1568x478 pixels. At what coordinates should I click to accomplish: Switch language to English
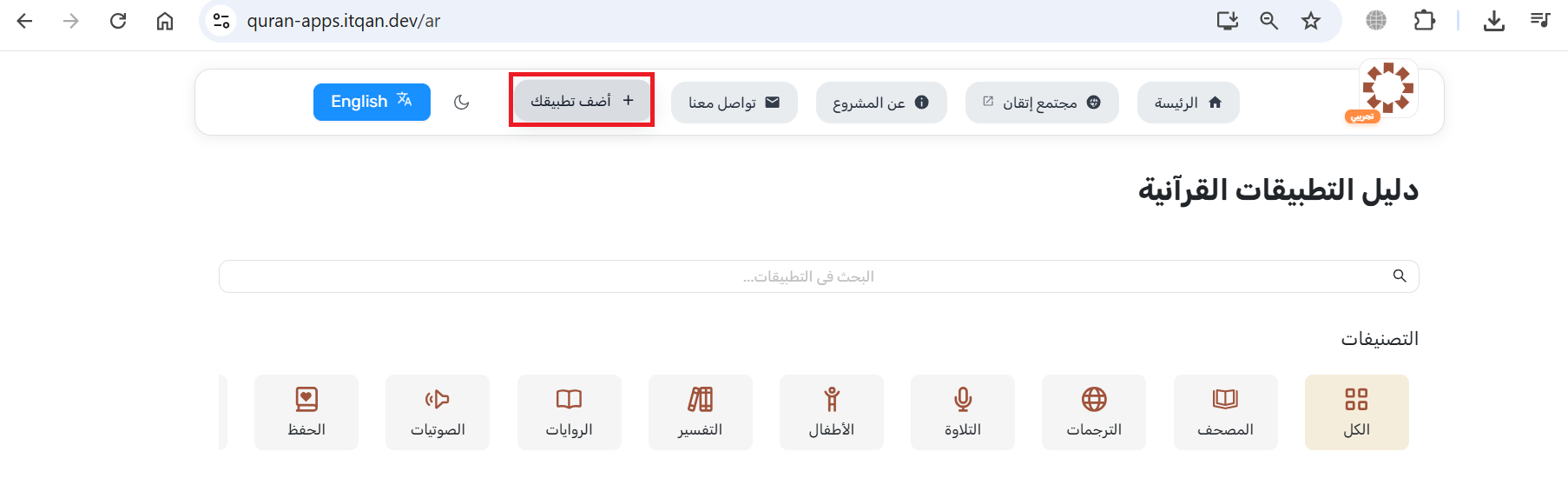(x=372, y=102)
